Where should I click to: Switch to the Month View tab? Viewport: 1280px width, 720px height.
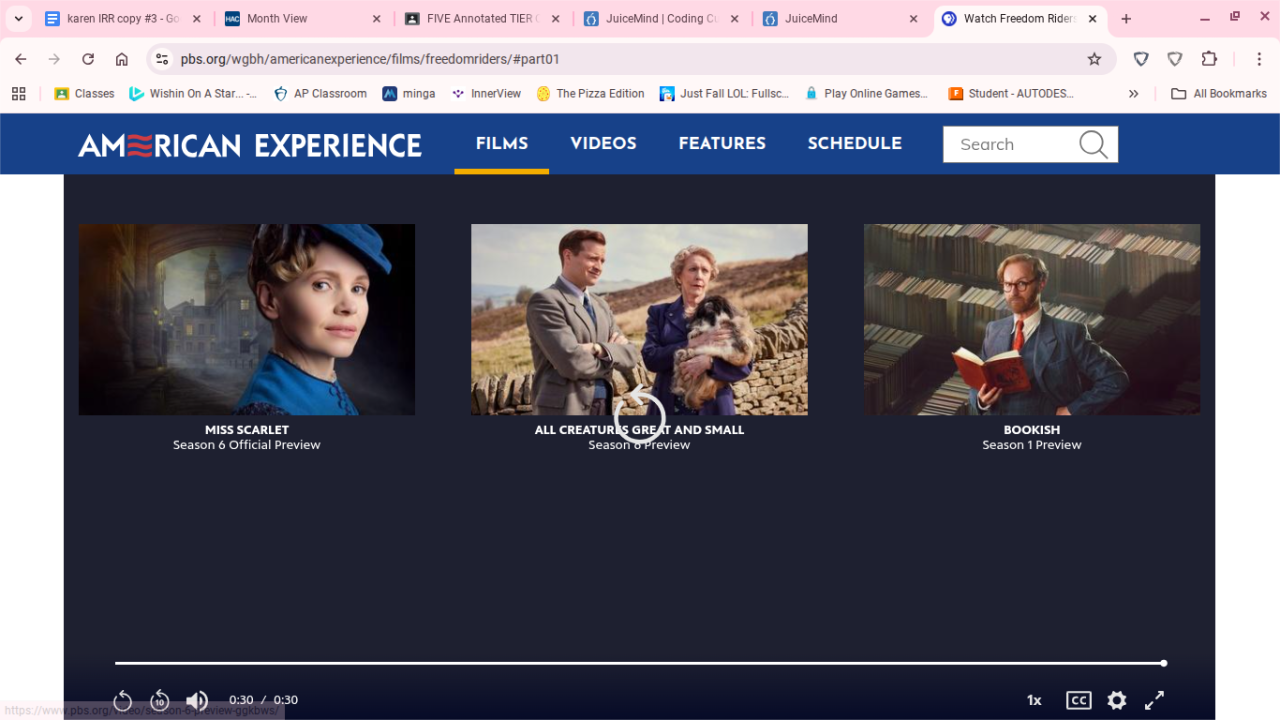click(x=302, y=19)
